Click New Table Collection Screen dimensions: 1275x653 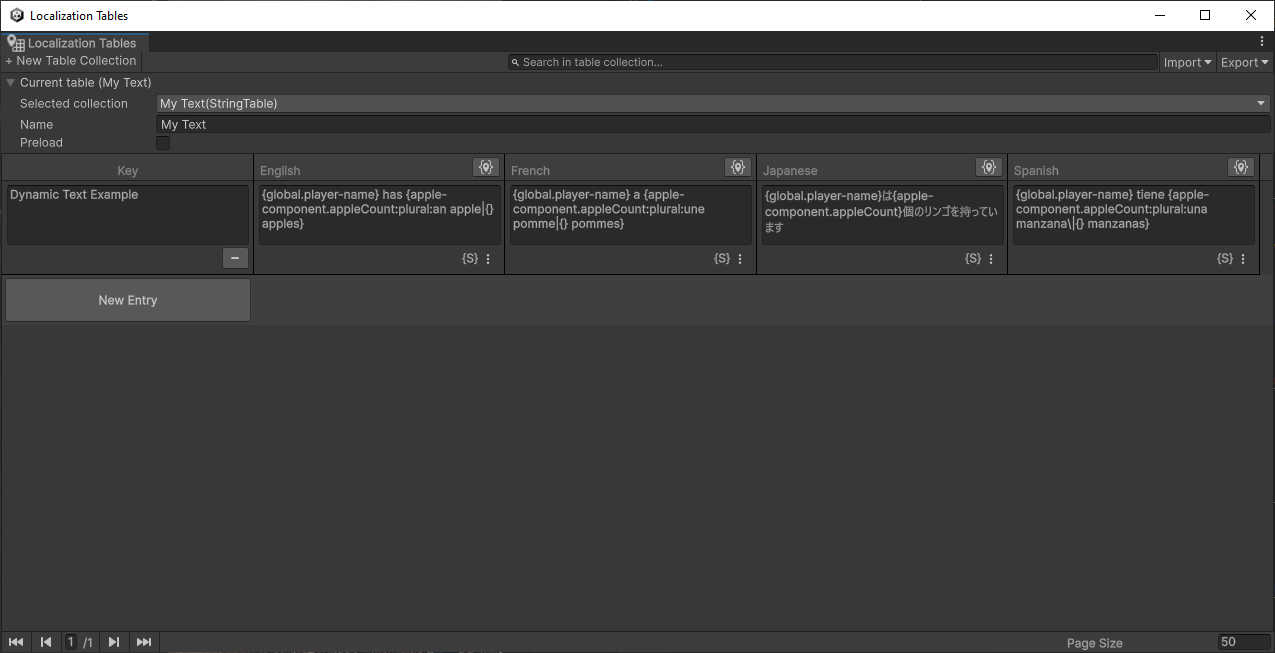coord(70,61)
